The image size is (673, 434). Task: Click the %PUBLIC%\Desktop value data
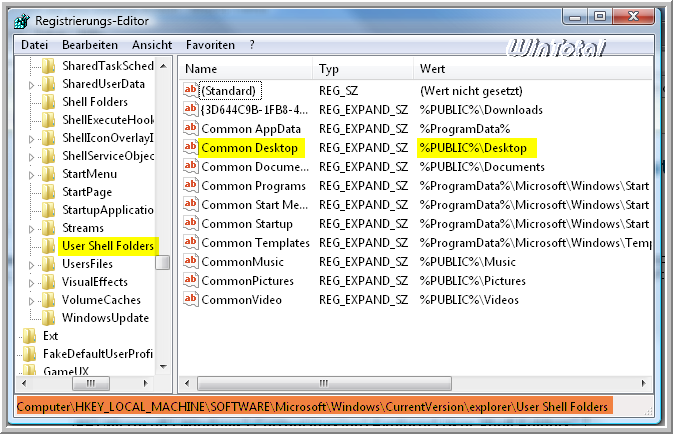point(473,148)
